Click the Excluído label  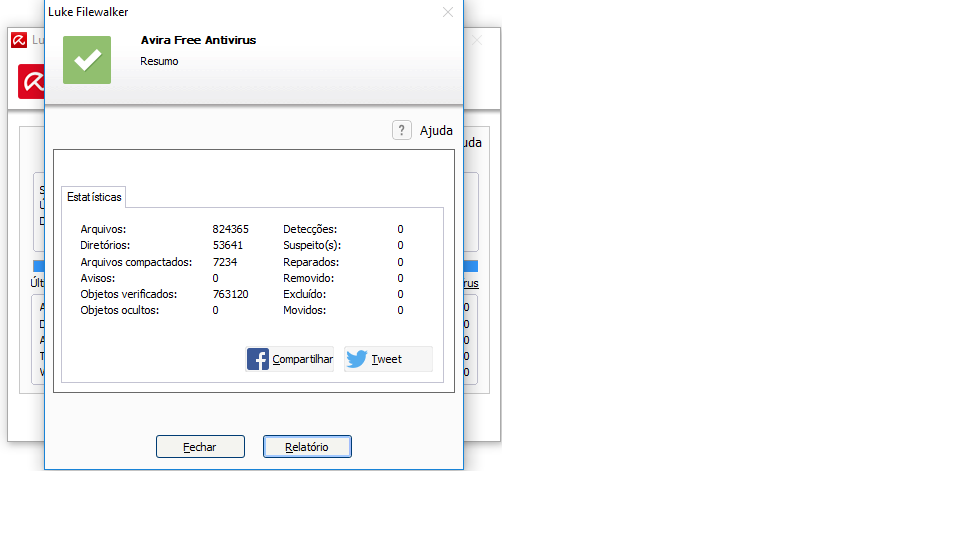click(304, 294)
